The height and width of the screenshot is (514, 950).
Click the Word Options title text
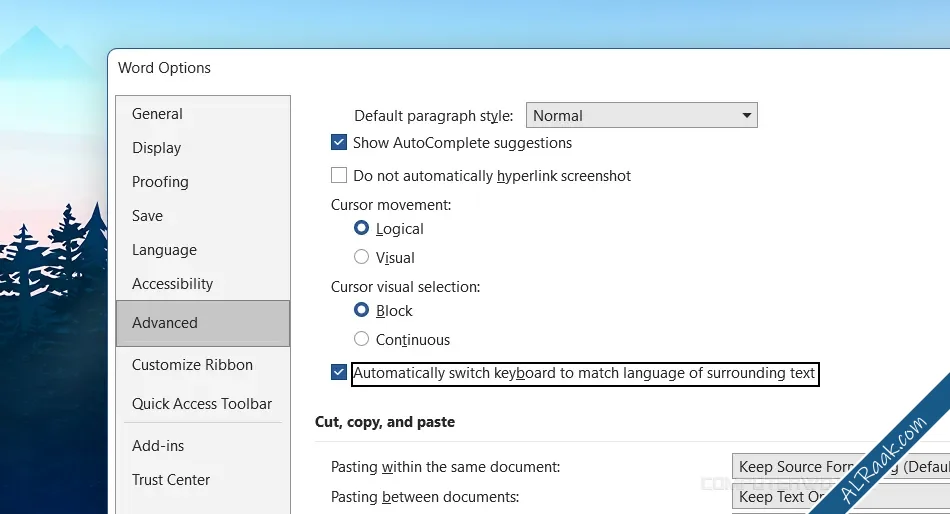pos(164,68)
